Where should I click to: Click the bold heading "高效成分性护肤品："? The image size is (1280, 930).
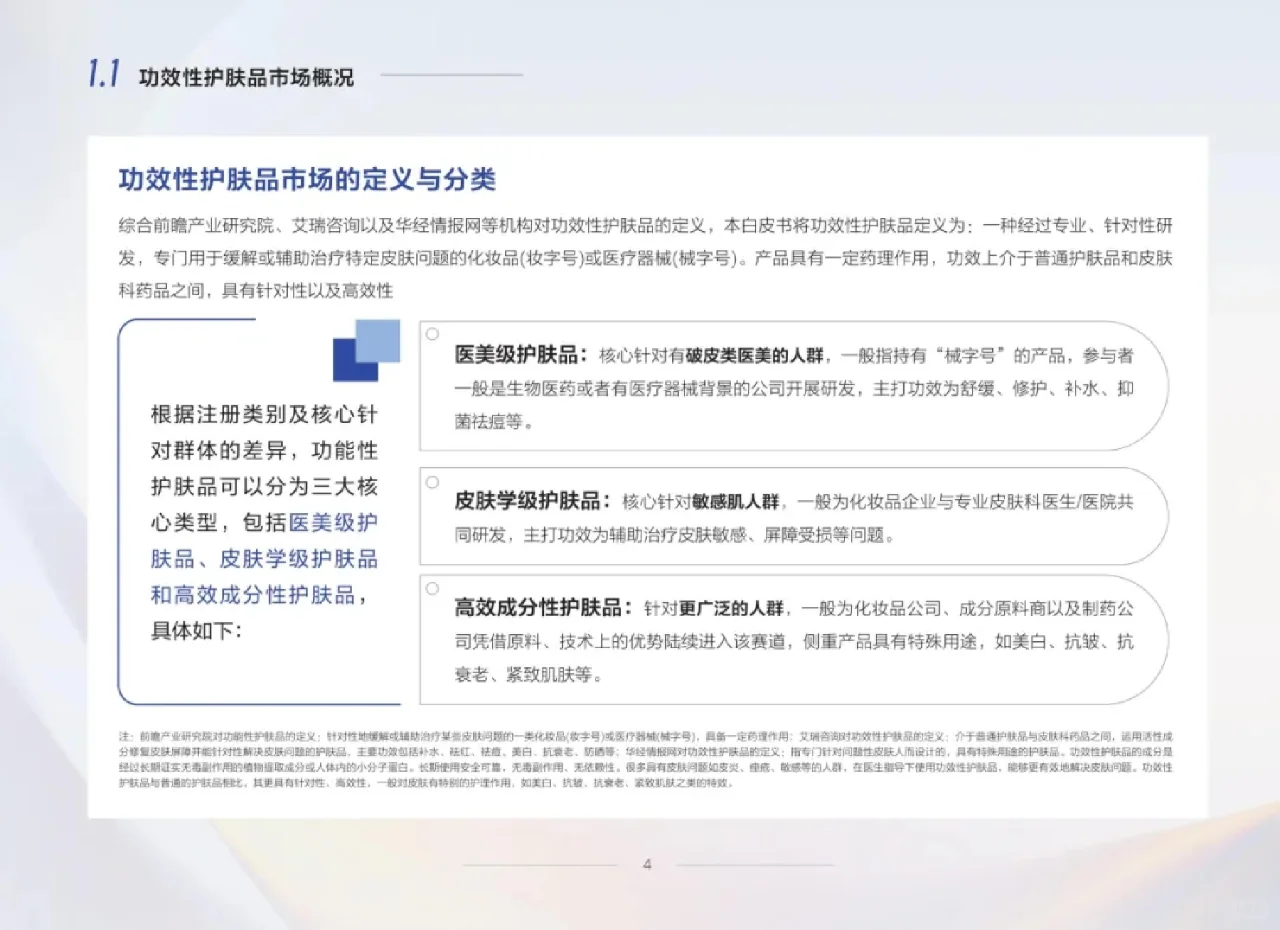click(545, 608)
